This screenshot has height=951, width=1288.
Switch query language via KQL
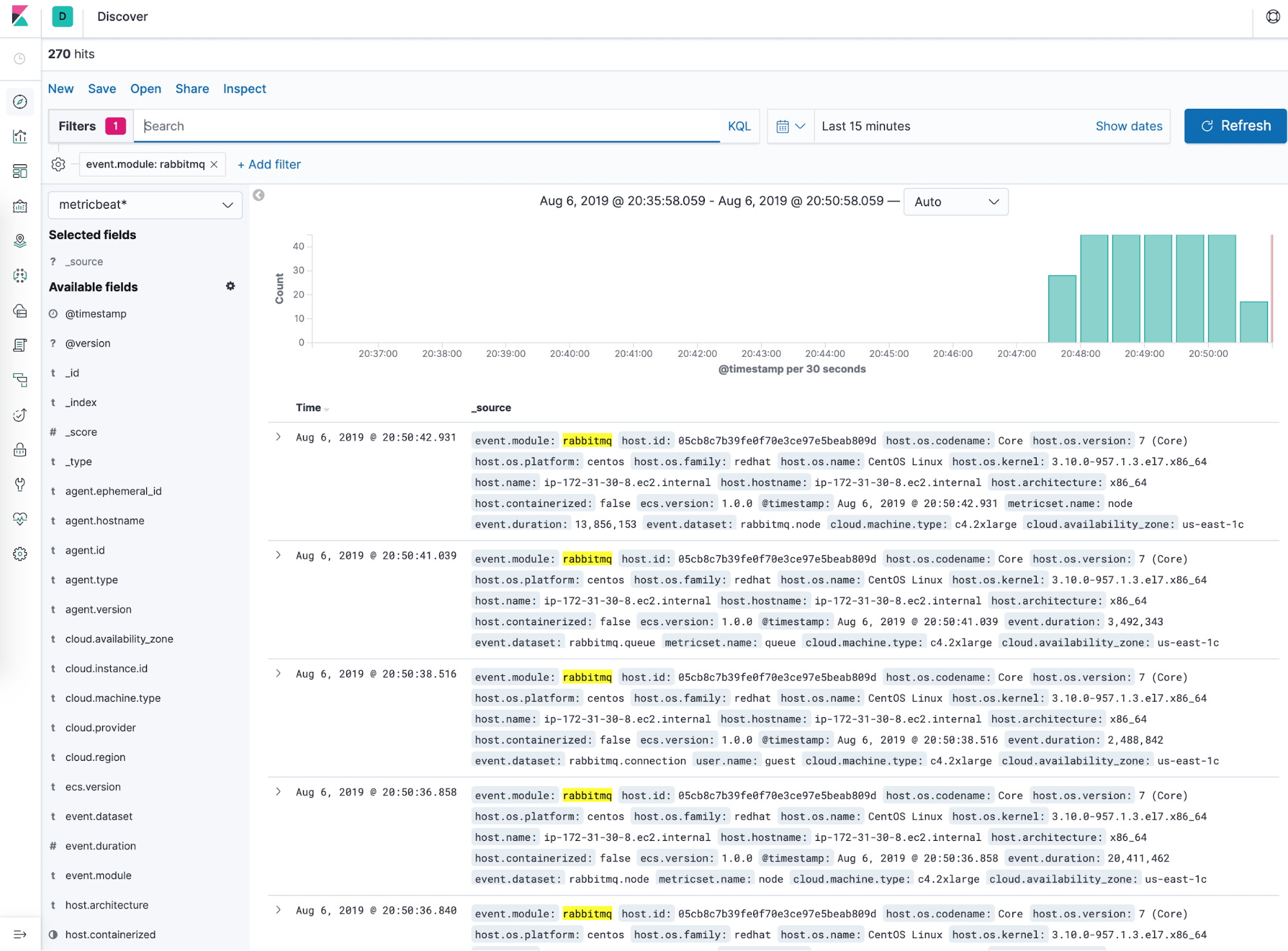[x=739, y=126]
